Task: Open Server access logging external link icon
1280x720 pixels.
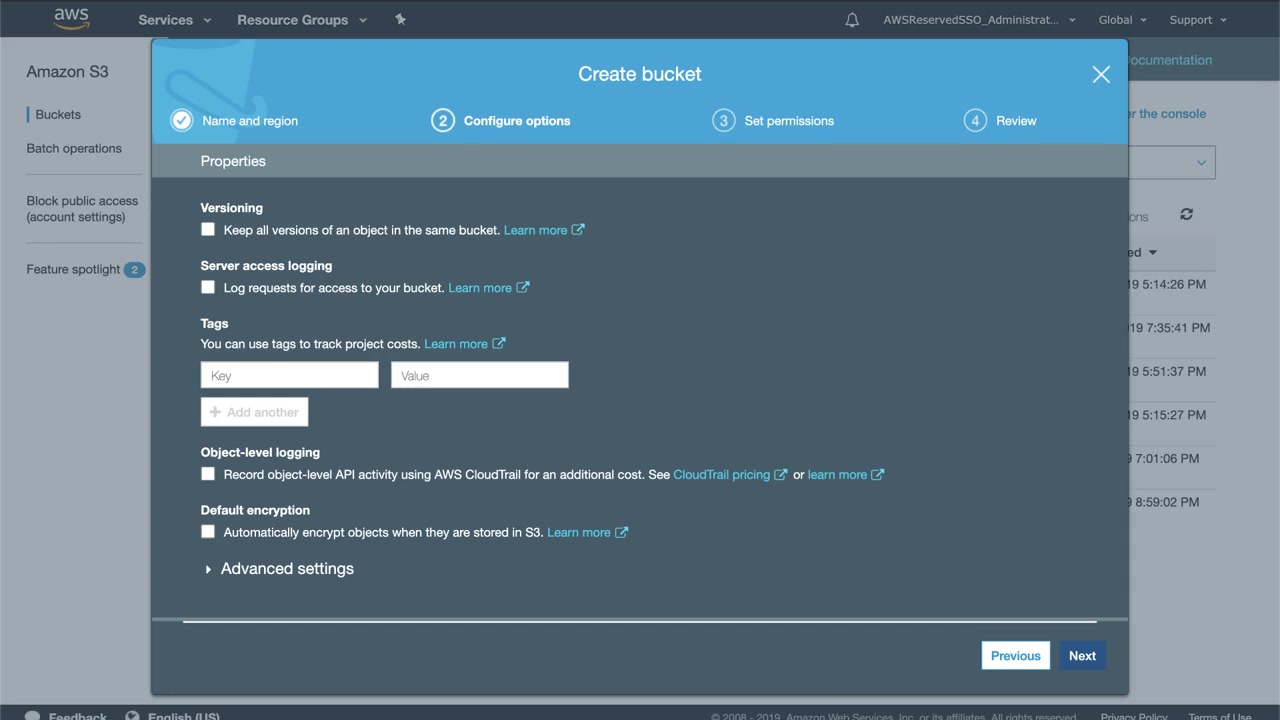Action: click(523, 287)
